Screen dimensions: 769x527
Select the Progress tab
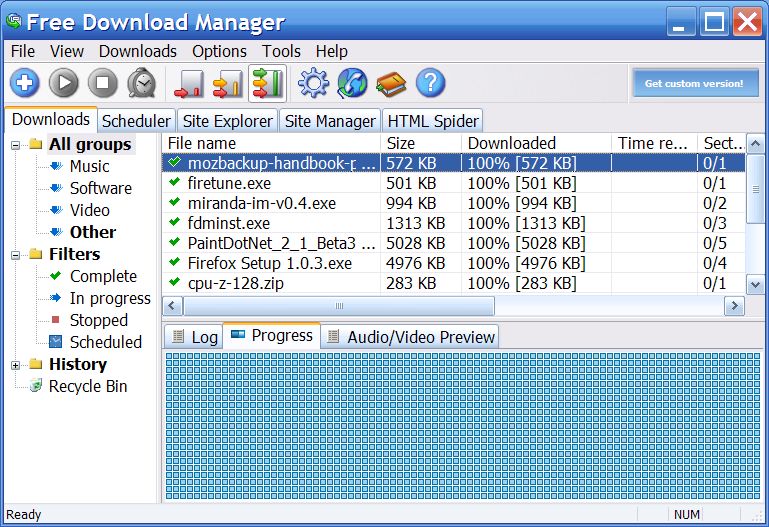pyautogui.click(x=272, y=335)
